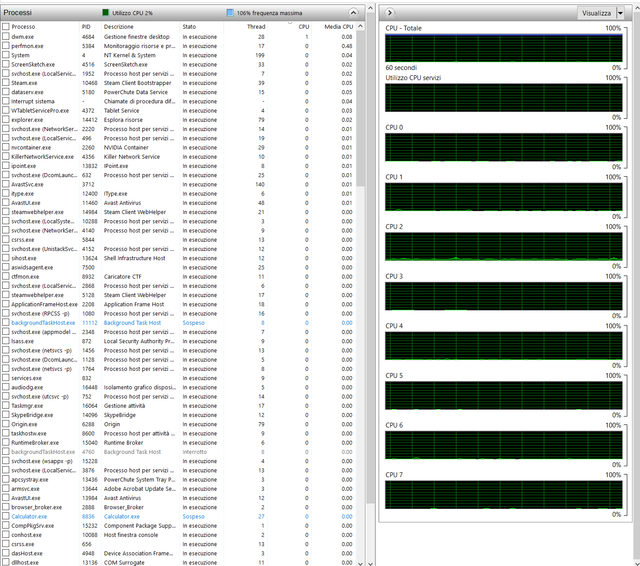Tick the perfmon.exe process checkbox
Screen dimensions: 640x566
pyautogui.click(x=6, y=46)
